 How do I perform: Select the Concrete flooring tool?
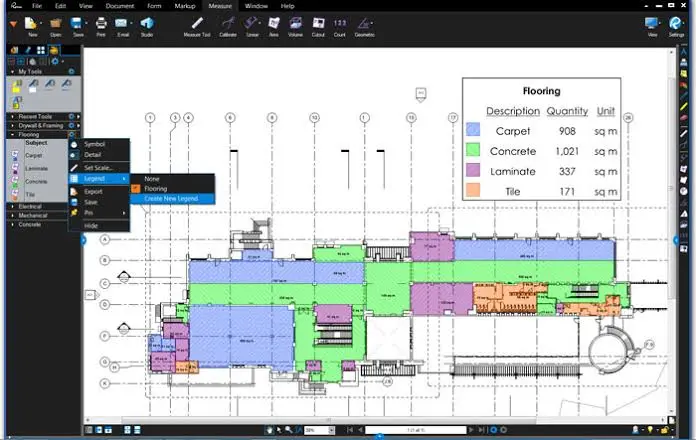tap(16, 181)
